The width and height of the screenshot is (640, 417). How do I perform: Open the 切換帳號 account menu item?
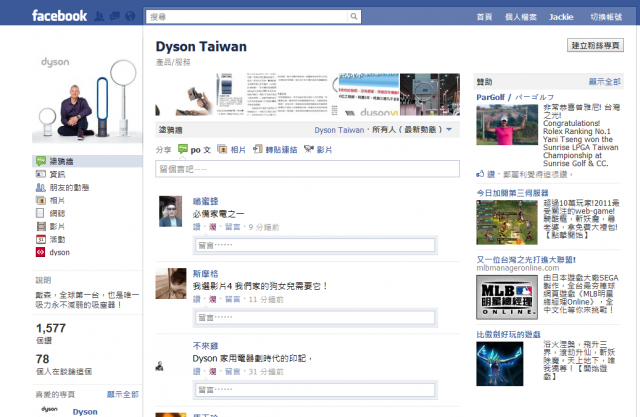[x=606, y=17]
